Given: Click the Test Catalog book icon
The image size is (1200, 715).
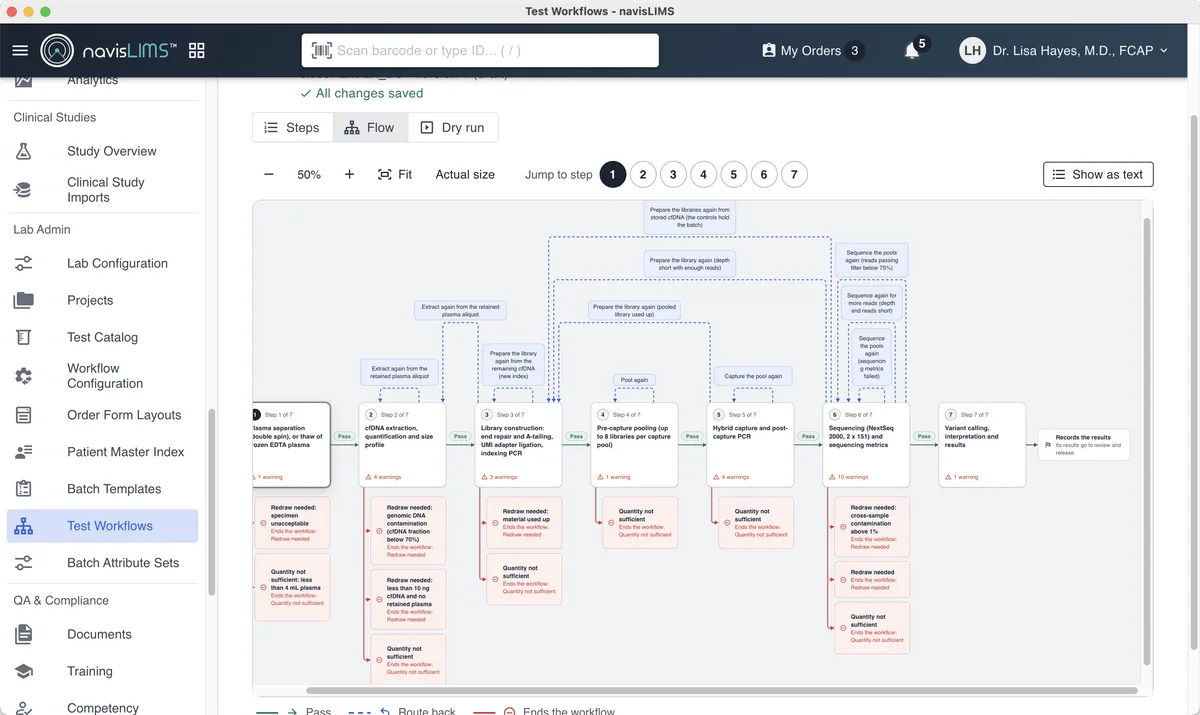Looking at the screenshot, I should click(24, 337).
